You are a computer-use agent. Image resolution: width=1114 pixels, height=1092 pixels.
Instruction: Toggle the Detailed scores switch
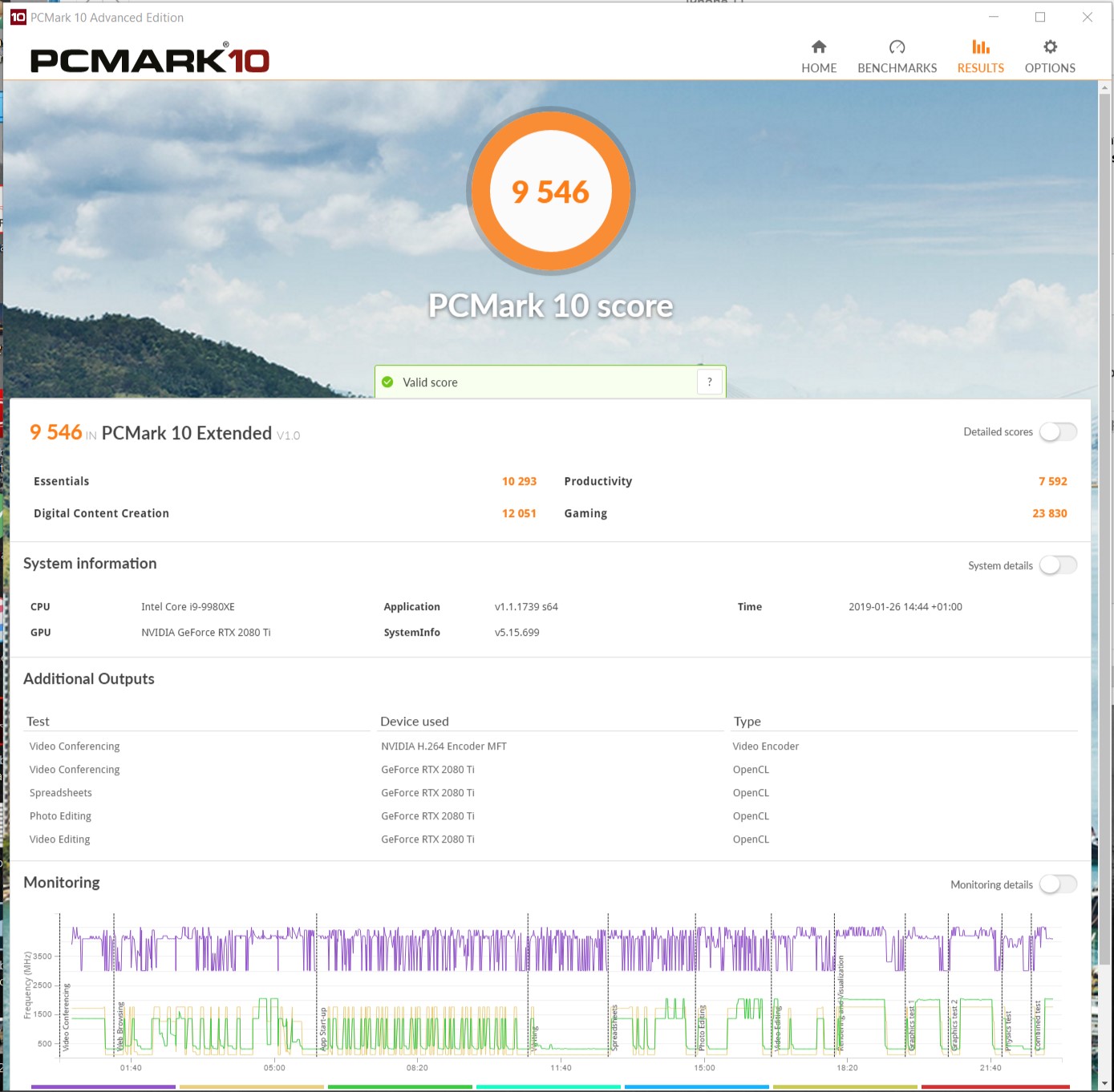point(1058,432)
